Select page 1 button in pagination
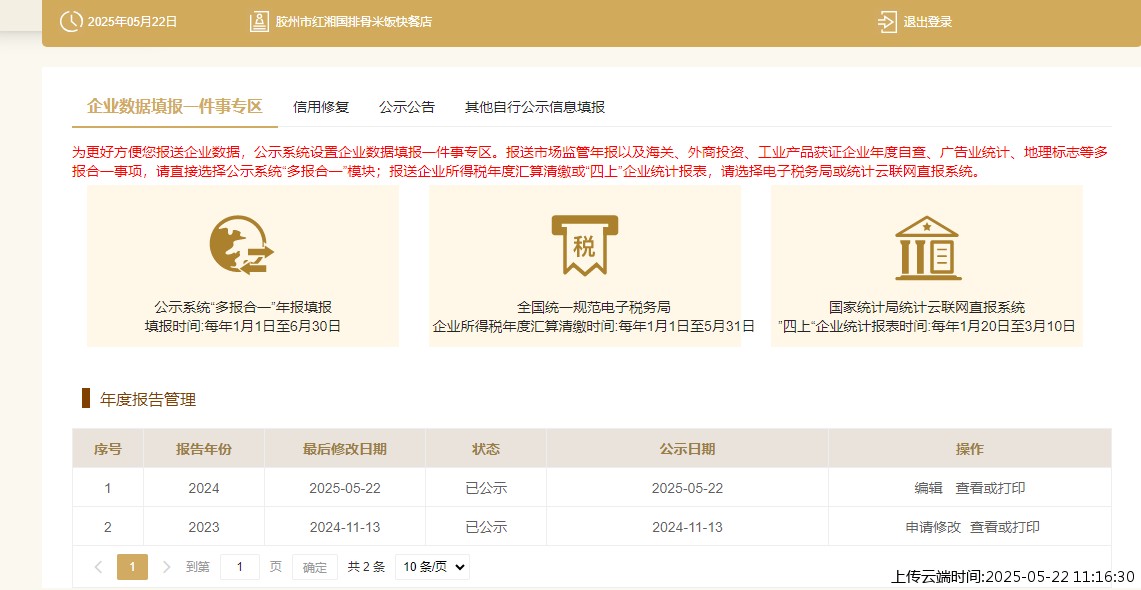Screen dimensions: 1141x590 132,567
